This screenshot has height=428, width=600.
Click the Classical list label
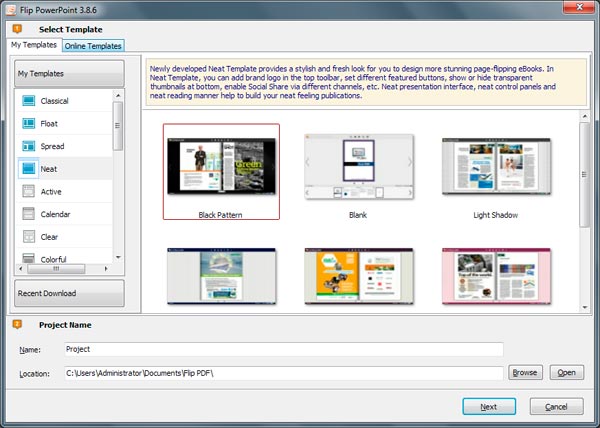(55, 101)
